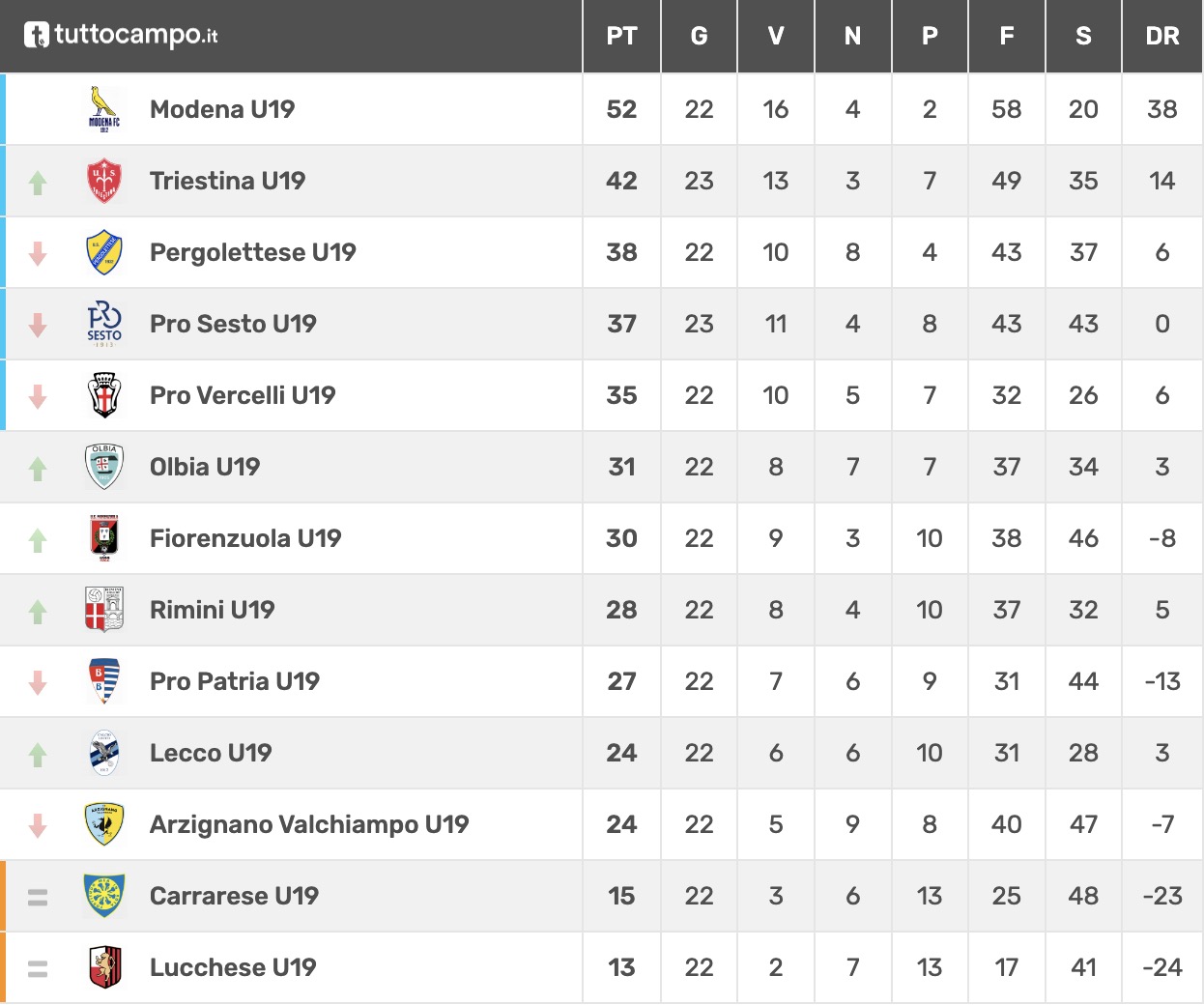Click the red down arrow beside Pro Patria
The image size is (1204, 1005).
point(38,682)
